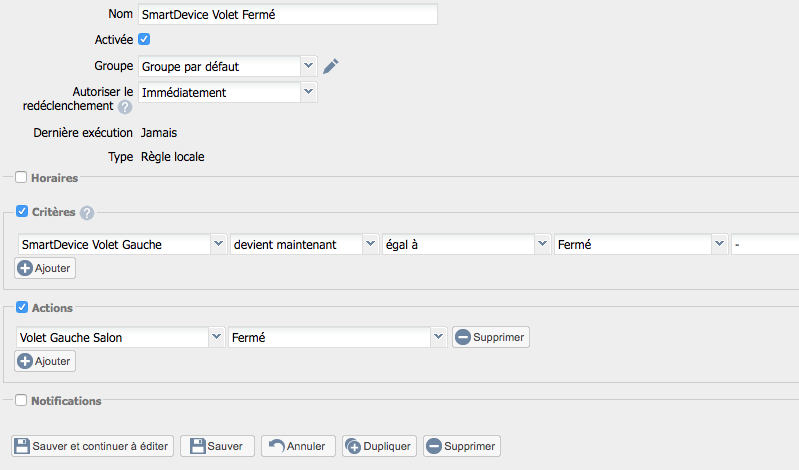Duplicate the rule with Dupliquer
Screen dimensions: 799x470
tap(379, 446)
